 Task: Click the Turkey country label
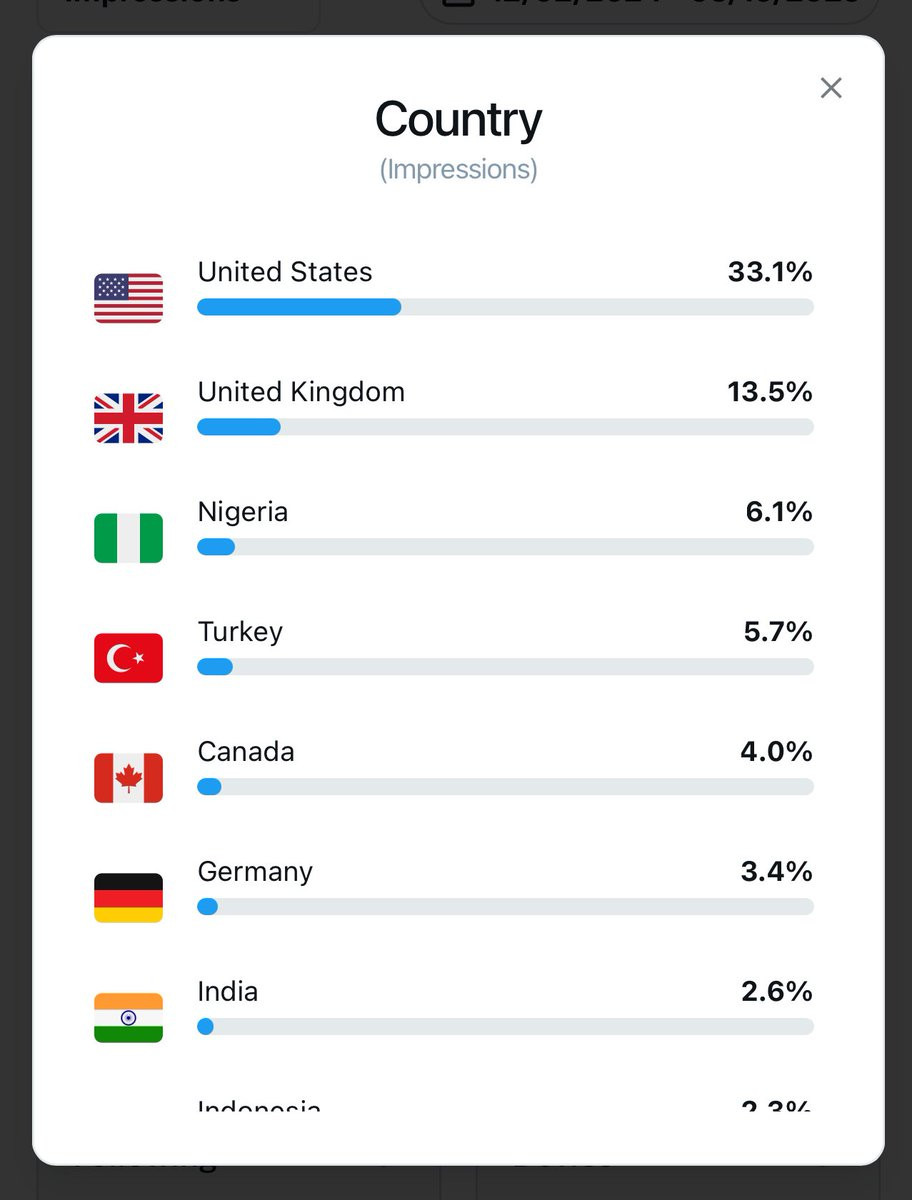point(240,632)
